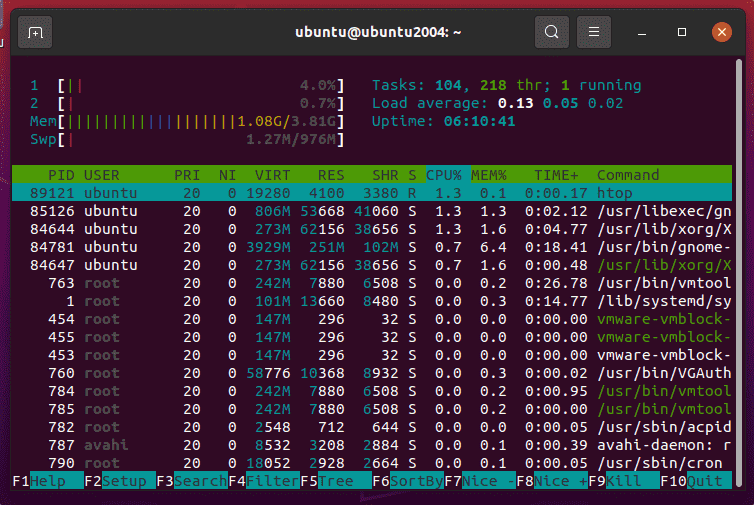Viewport: 754px width, 505px height.
Task: Activate F4 Filter in htop
Action: [273, 480]
